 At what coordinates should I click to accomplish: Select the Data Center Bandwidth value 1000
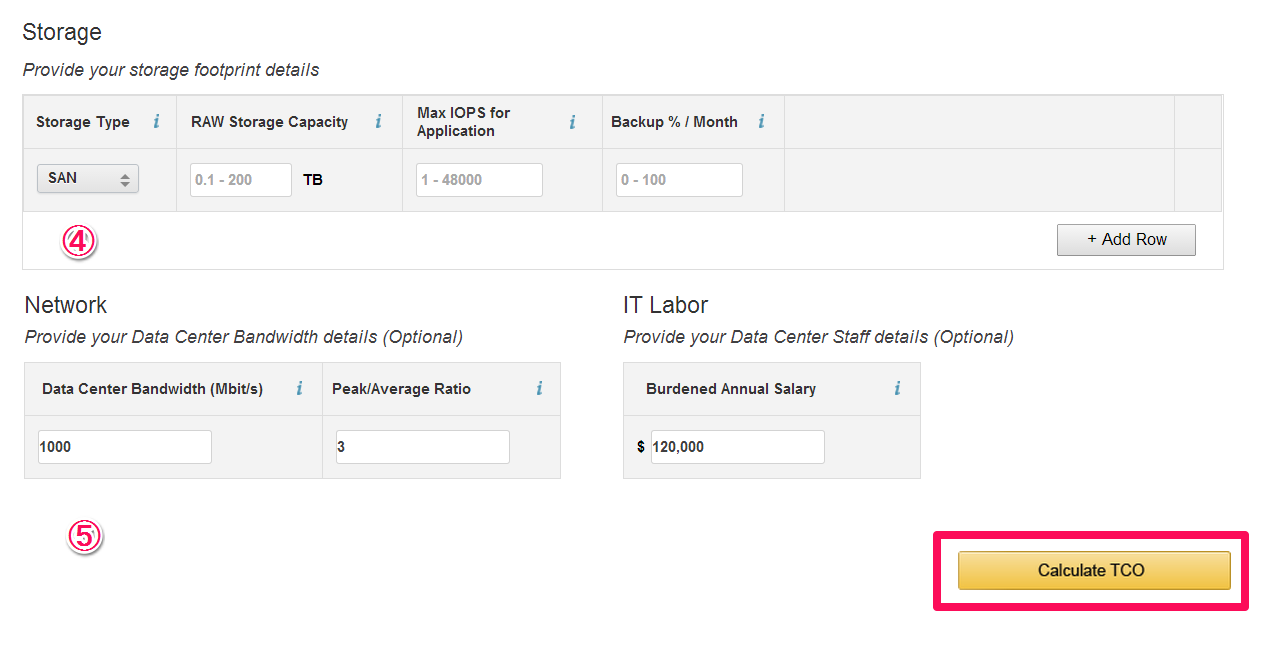(x=124, y=446)
